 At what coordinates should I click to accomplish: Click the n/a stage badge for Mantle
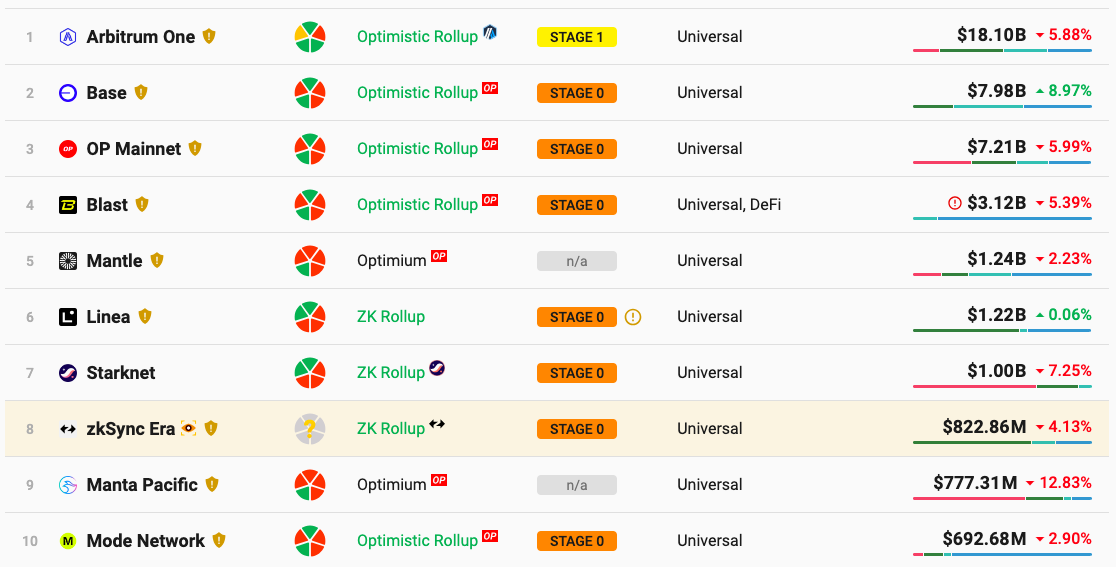pos(577,261)
